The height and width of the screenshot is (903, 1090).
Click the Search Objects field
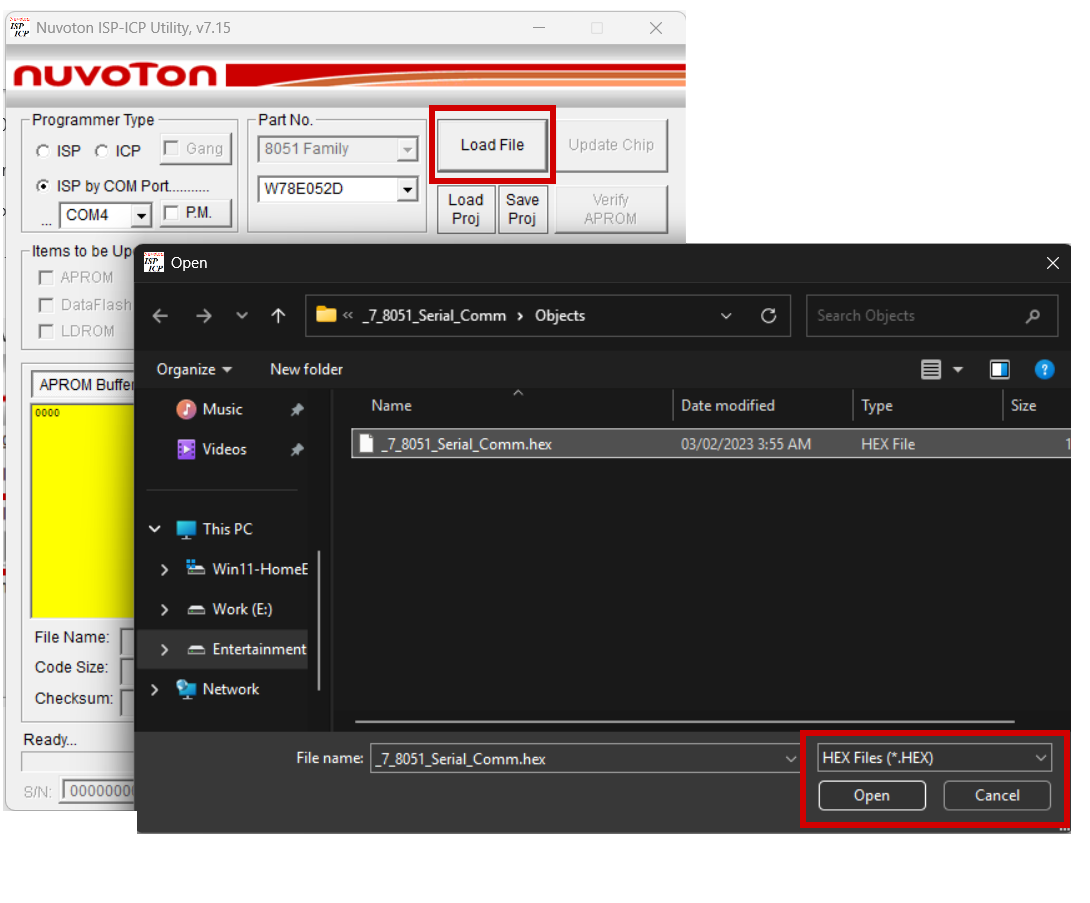(932, 316)
